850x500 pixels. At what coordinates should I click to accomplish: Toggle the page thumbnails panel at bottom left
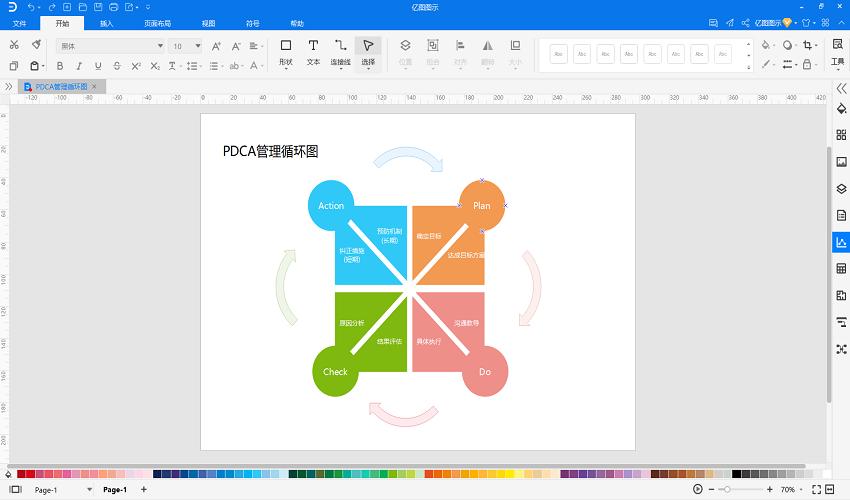click(x=16, y=489)
